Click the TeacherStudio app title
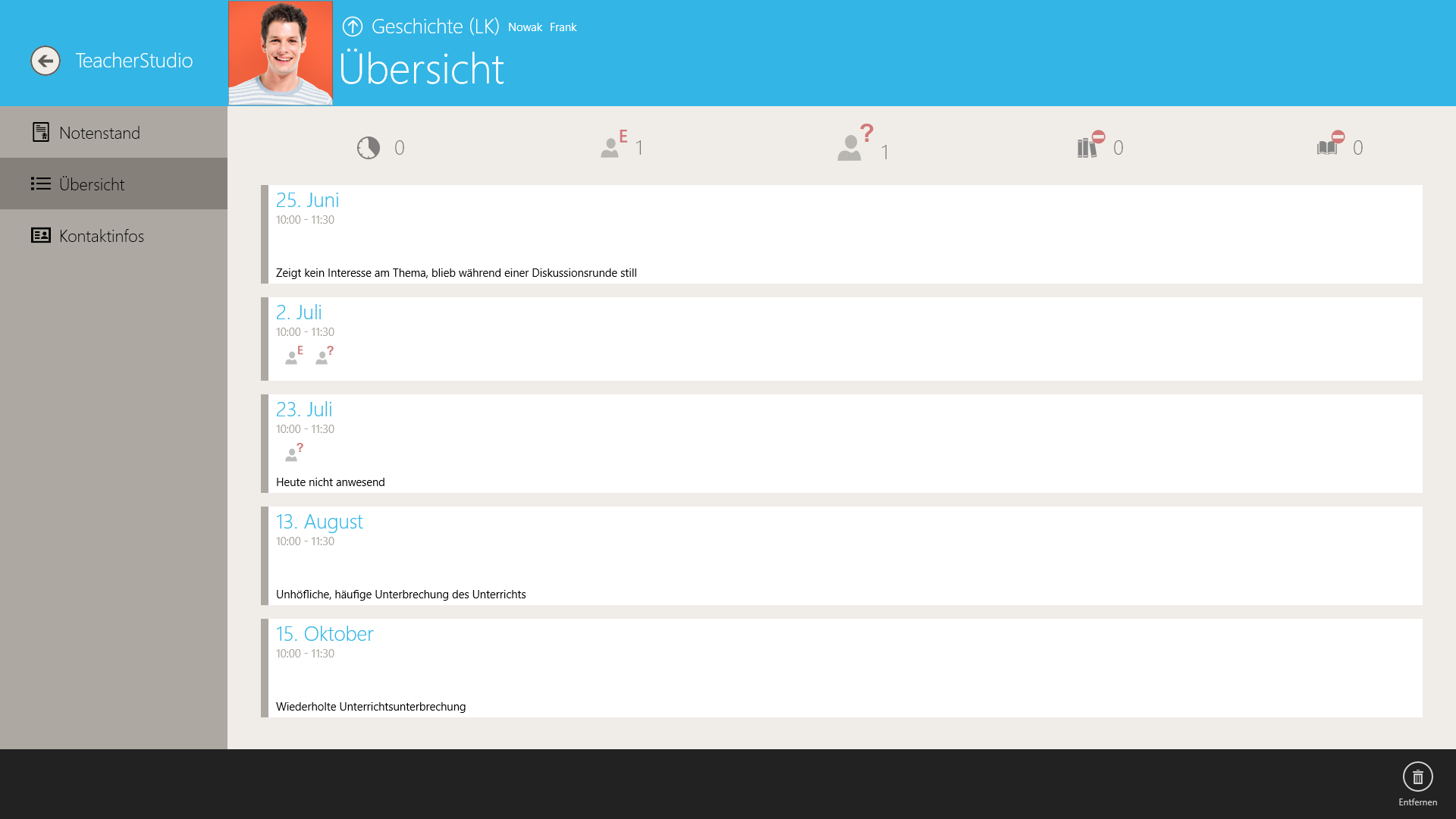1456x819 pixels. pos(134,61)
